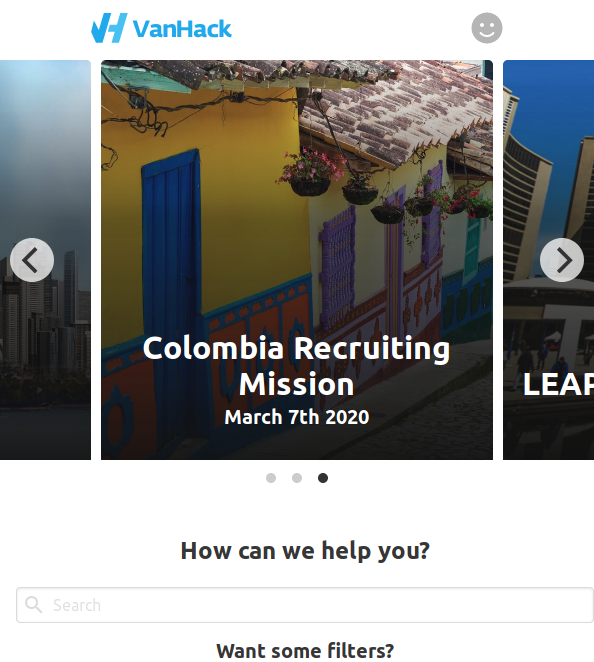Select the first carousel dot indicator

click(271, 478)
